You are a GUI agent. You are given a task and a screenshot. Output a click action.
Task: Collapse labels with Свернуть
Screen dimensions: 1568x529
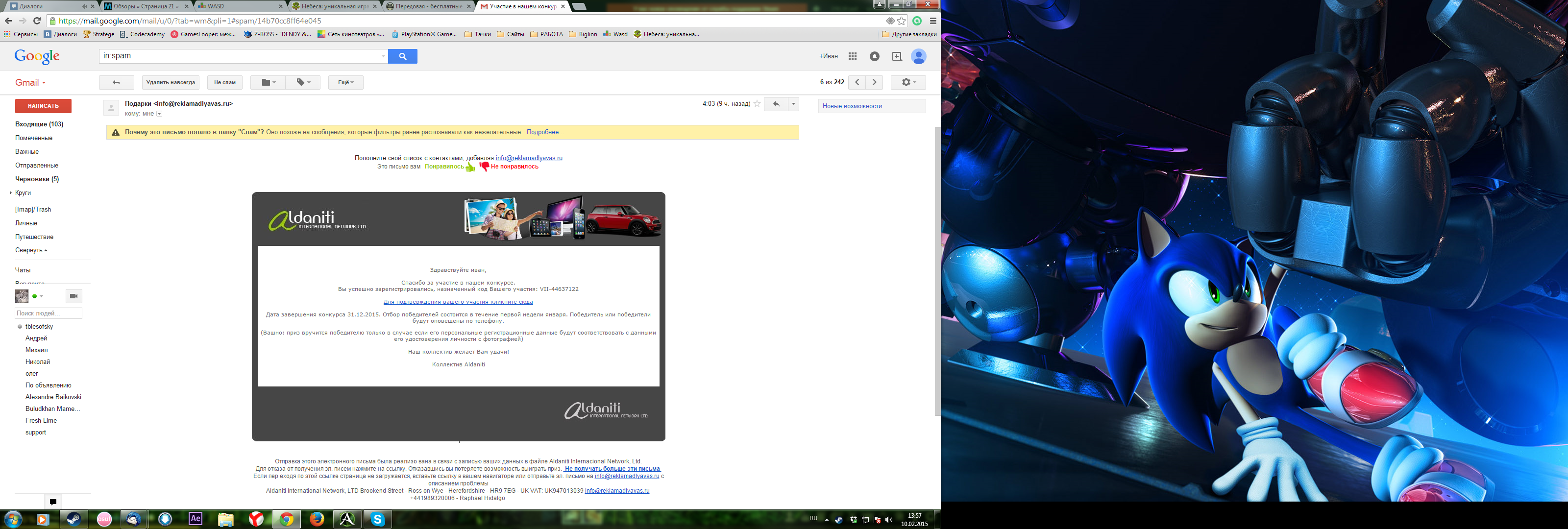pos(31,250)
